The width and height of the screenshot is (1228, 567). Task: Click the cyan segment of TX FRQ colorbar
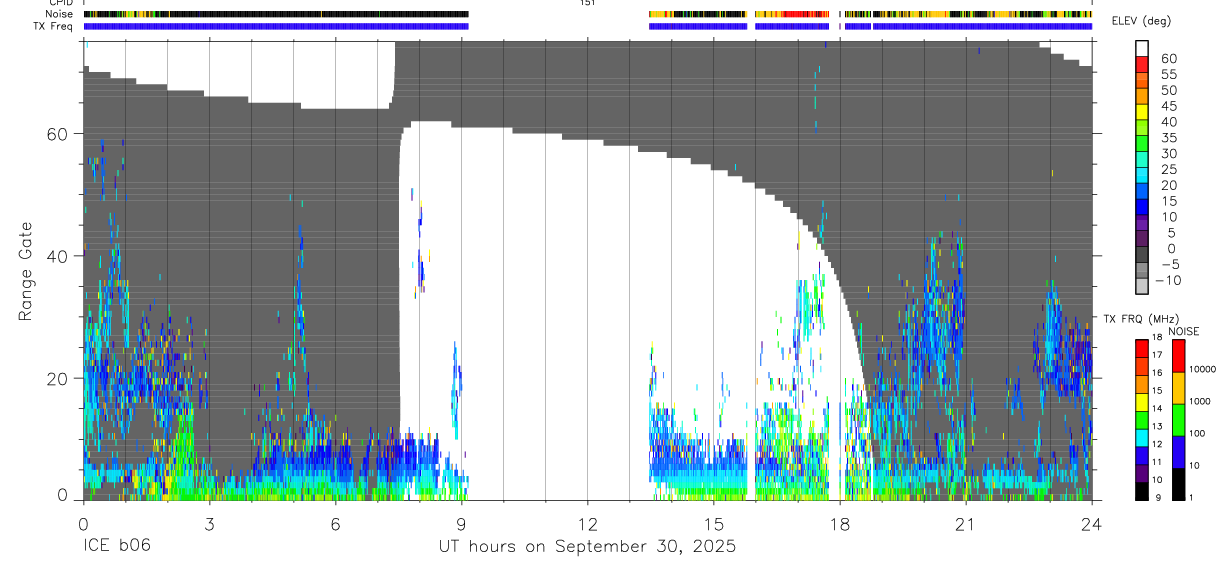[x=1141, y=436]
